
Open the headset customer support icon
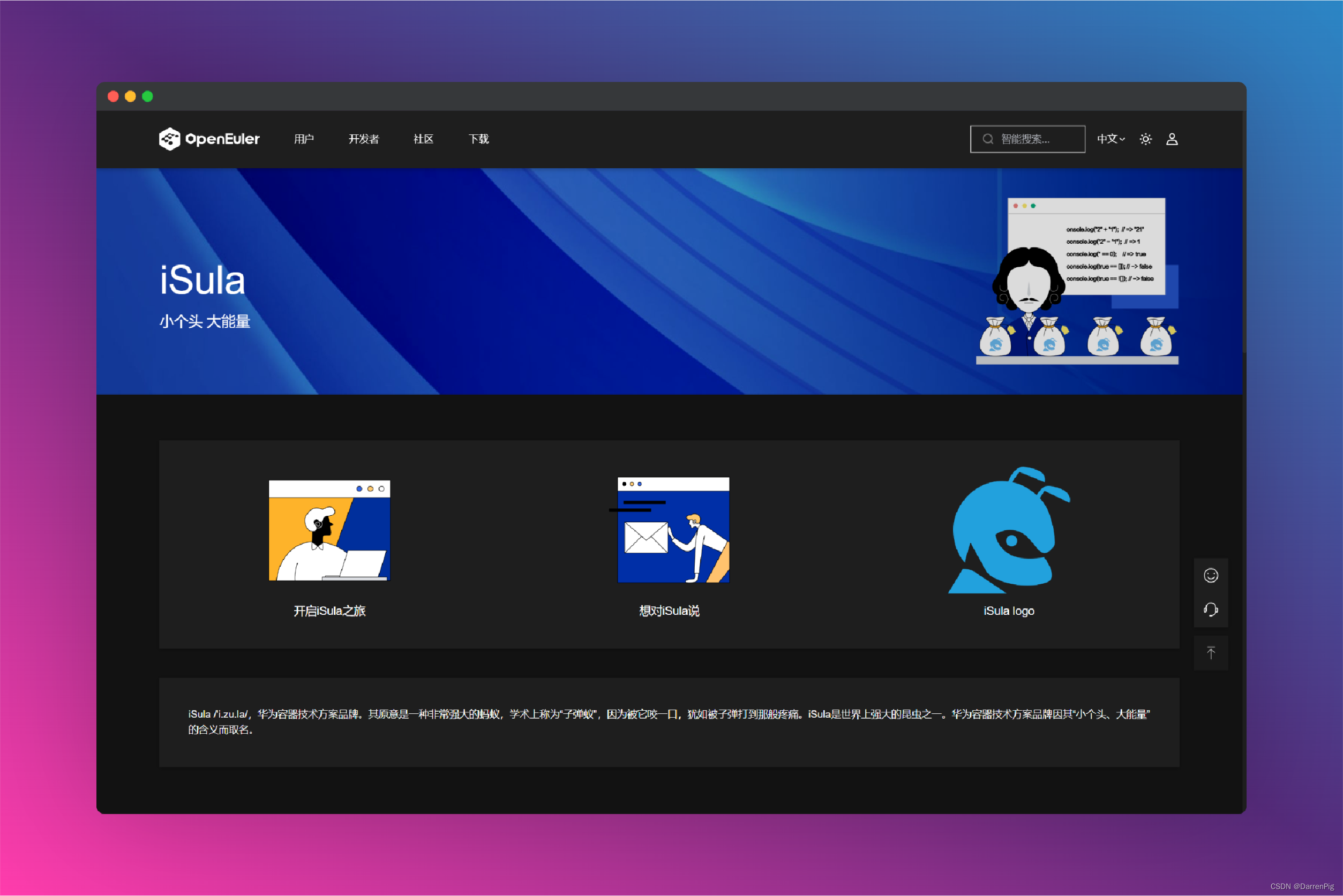click(1211, 609)
